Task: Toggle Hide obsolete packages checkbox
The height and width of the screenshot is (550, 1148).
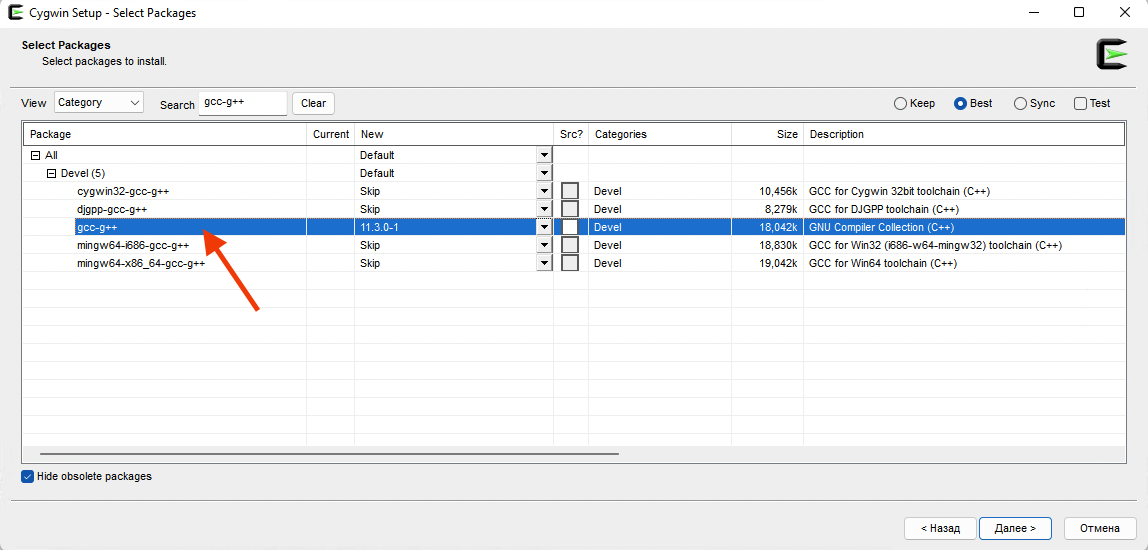Action: click(28, 476)
